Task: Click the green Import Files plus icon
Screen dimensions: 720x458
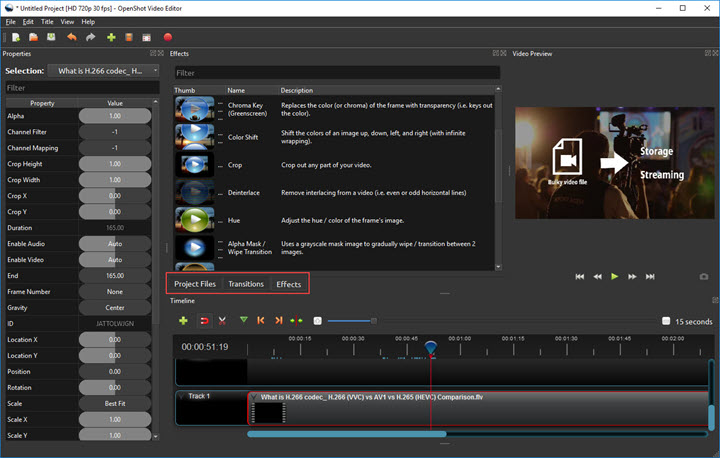Action: pyautogui.click(x=111, y=37)
